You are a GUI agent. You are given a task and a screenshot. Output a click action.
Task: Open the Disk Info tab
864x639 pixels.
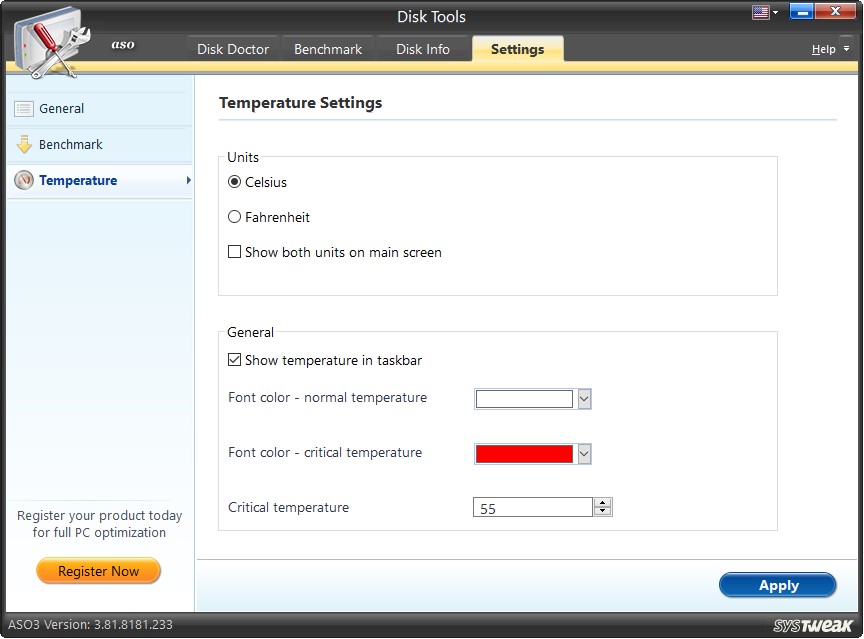coord(423,48)
